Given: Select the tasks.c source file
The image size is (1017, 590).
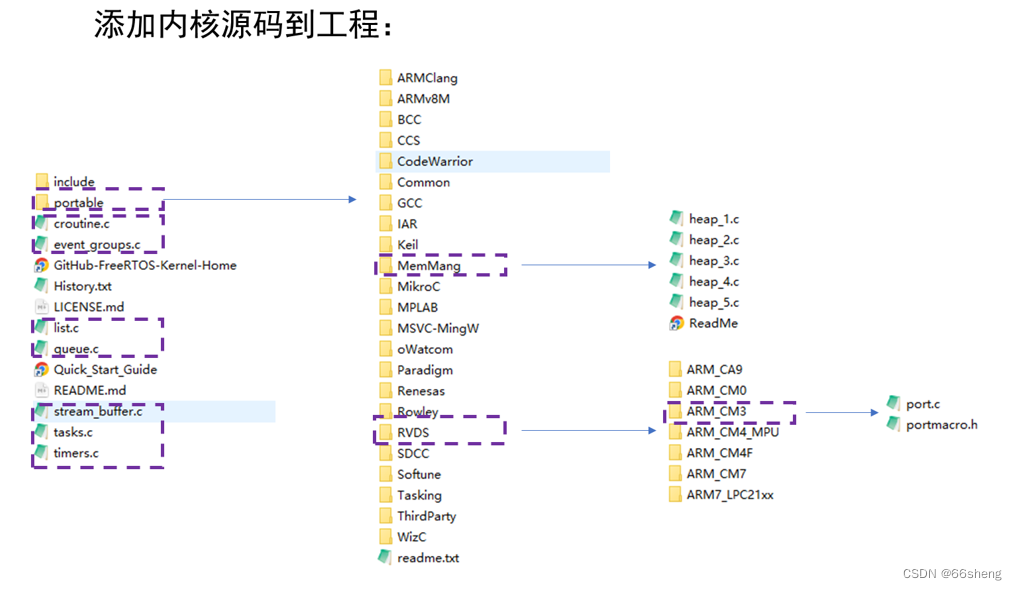Looking at the screenshot, I should 72,432.
